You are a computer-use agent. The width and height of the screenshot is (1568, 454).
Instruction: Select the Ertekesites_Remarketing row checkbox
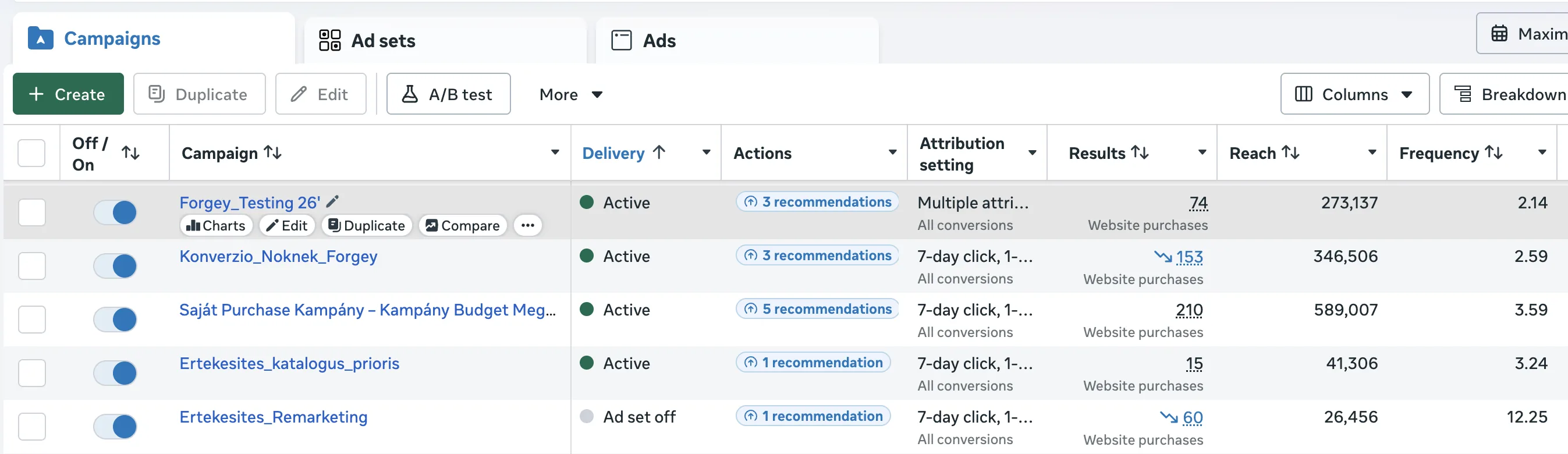click(31, 427)
